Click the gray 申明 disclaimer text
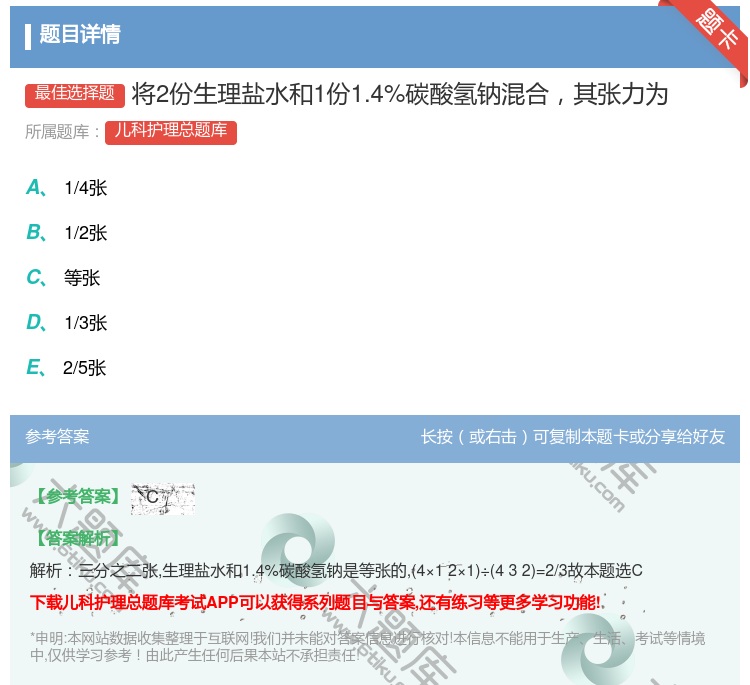 367,647
